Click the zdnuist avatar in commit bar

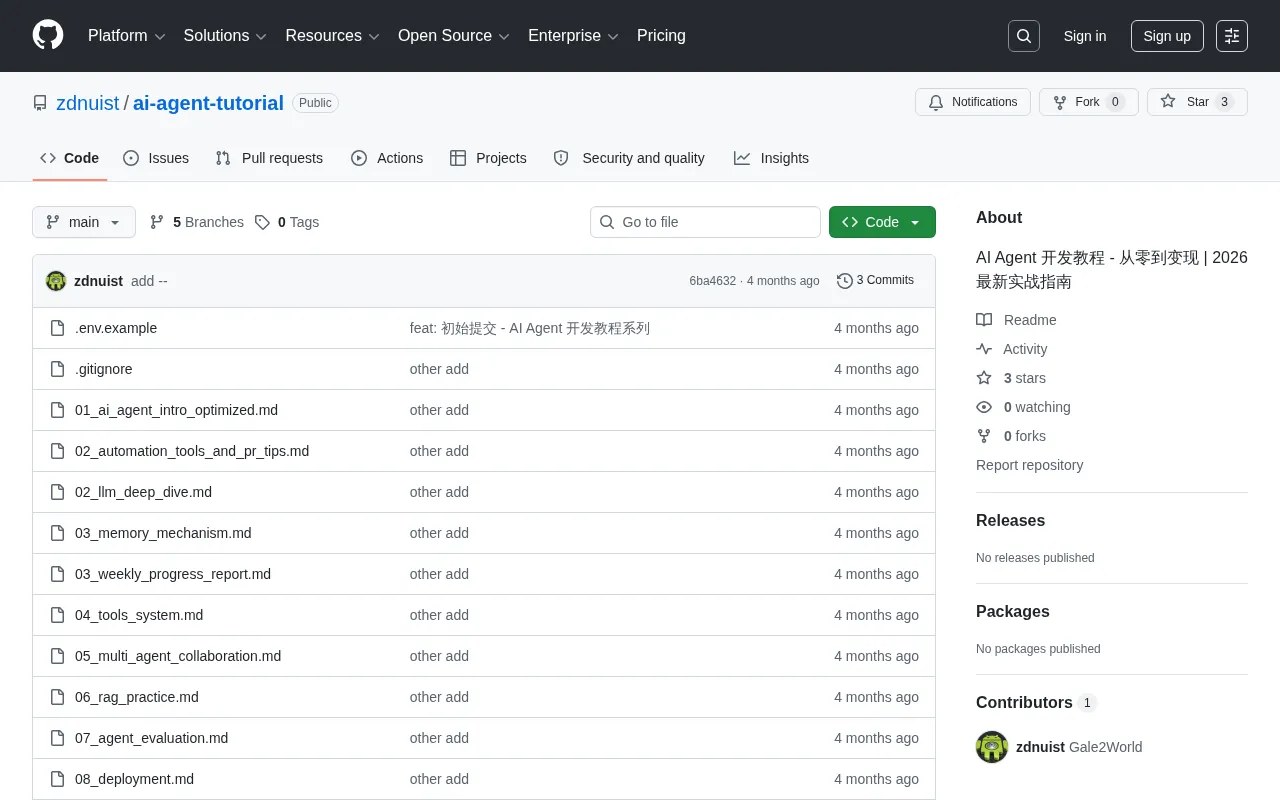[56, 281]
